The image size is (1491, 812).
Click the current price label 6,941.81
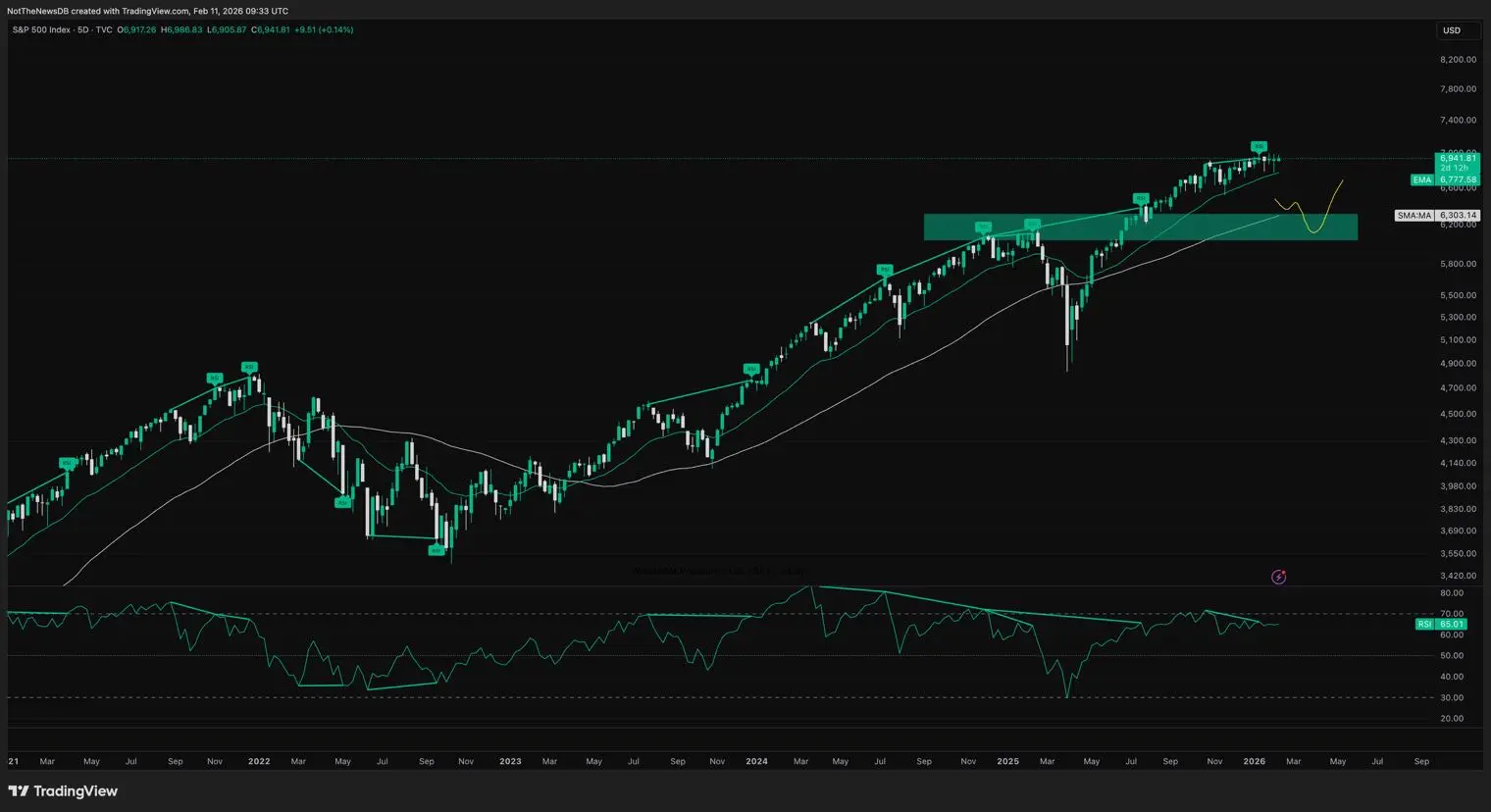(1458, 158)
